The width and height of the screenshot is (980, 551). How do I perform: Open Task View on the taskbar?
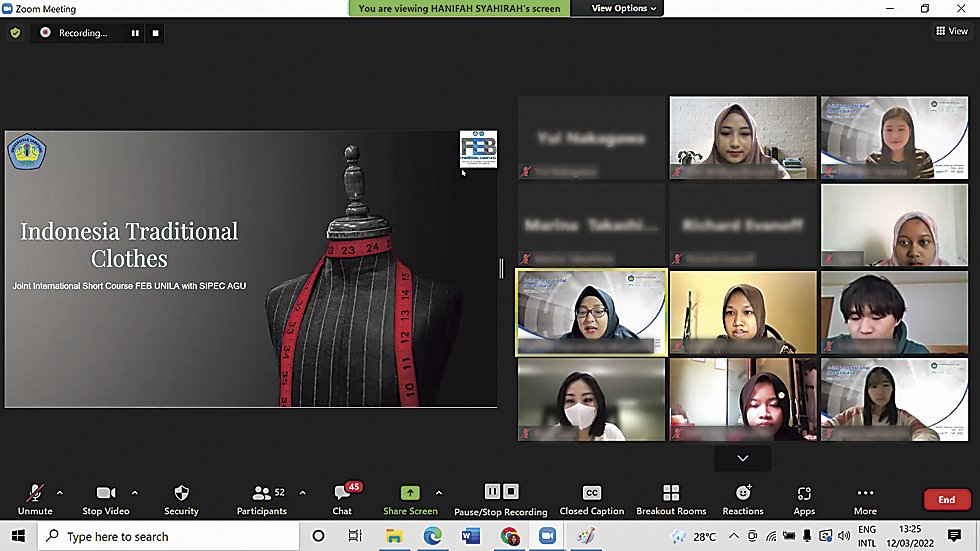coord(355,536)
